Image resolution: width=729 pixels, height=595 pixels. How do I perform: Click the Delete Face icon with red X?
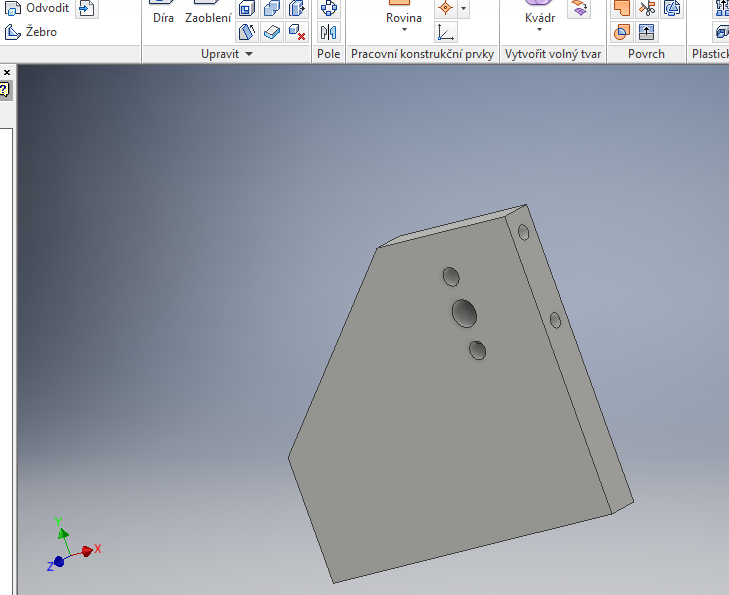click(297, 32)
